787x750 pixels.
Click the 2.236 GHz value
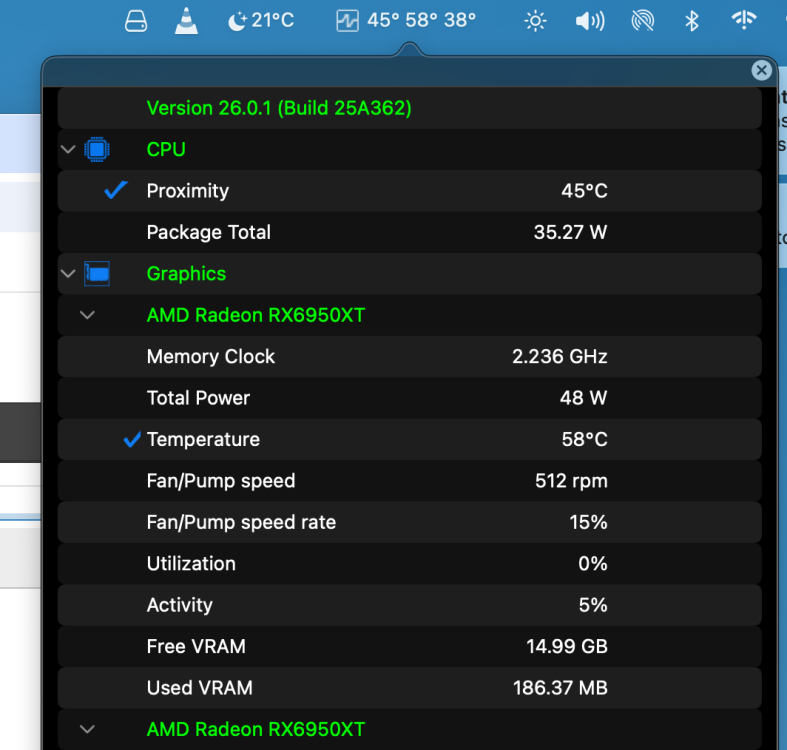pyautogui.click(x=560, y=356)
